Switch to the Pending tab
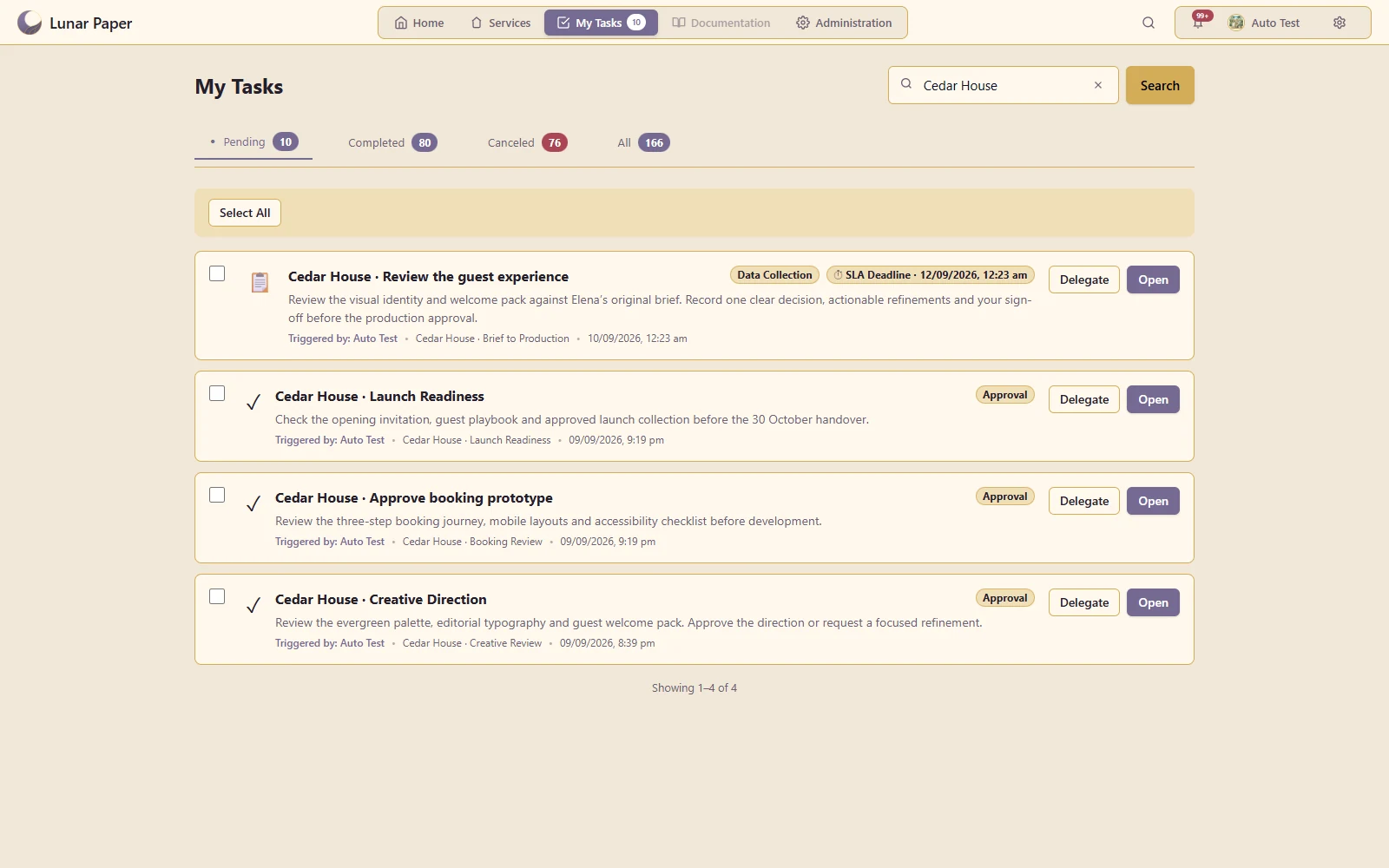Viewport: 1389px width, 868px height. pos(253,142)
